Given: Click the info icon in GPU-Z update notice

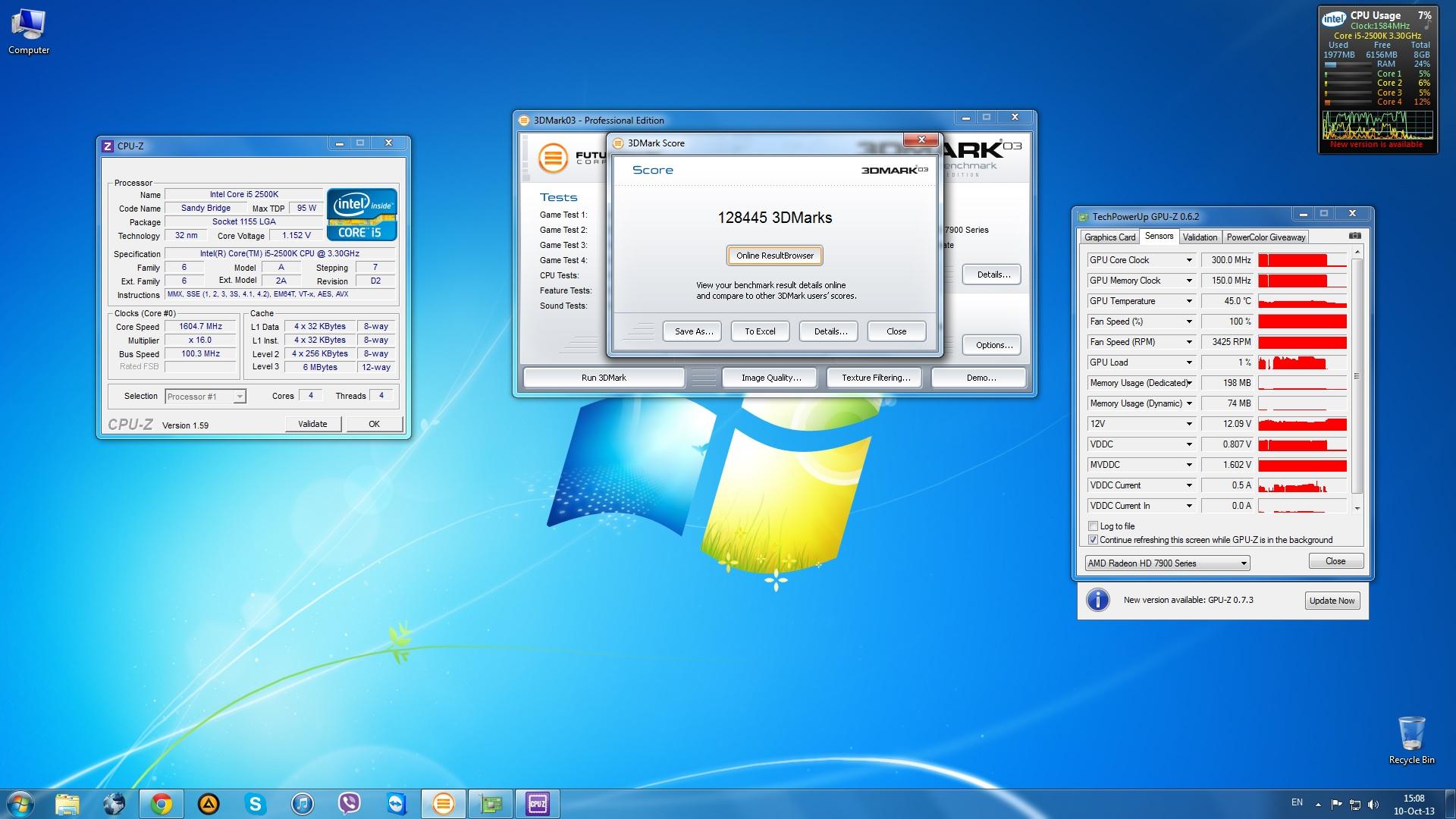Looking at the screenshot, I should 1098,600.
